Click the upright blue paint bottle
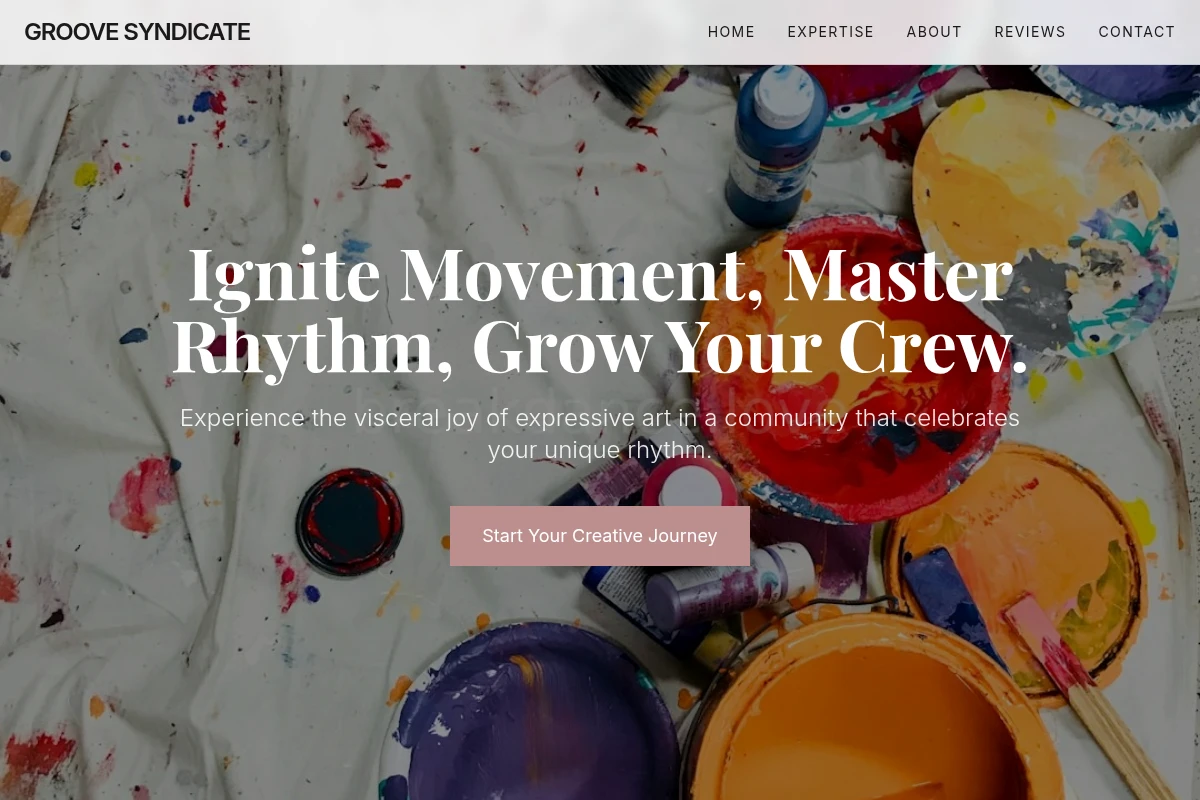 tap(775, 145)
